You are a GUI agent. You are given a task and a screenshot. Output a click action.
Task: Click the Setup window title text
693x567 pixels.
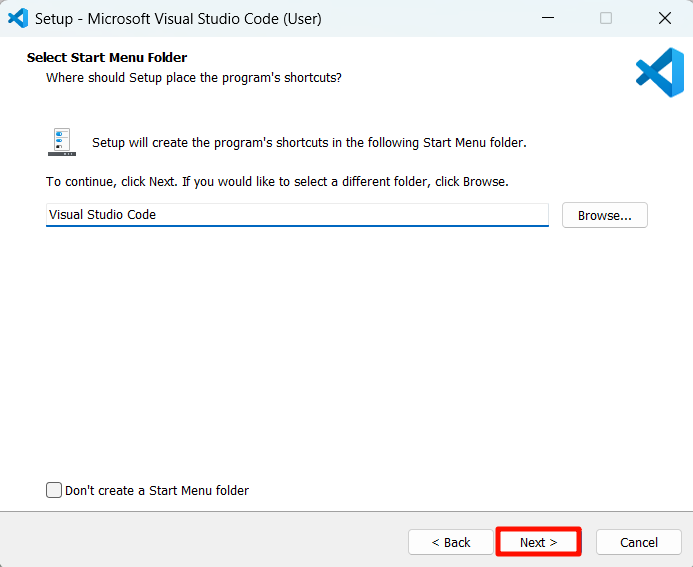[178, 18]
